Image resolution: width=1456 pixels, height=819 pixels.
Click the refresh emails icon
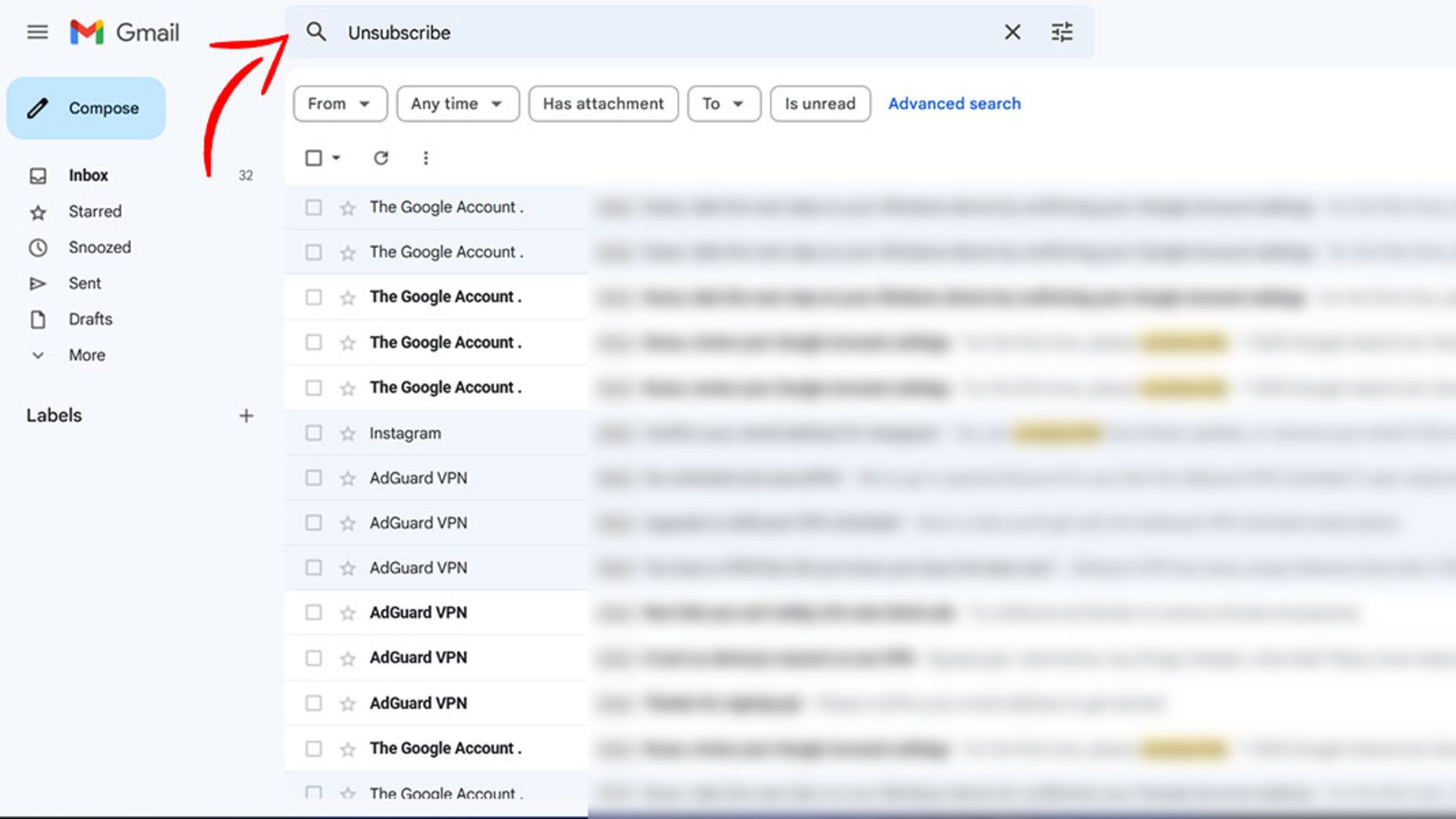[380, 158]
